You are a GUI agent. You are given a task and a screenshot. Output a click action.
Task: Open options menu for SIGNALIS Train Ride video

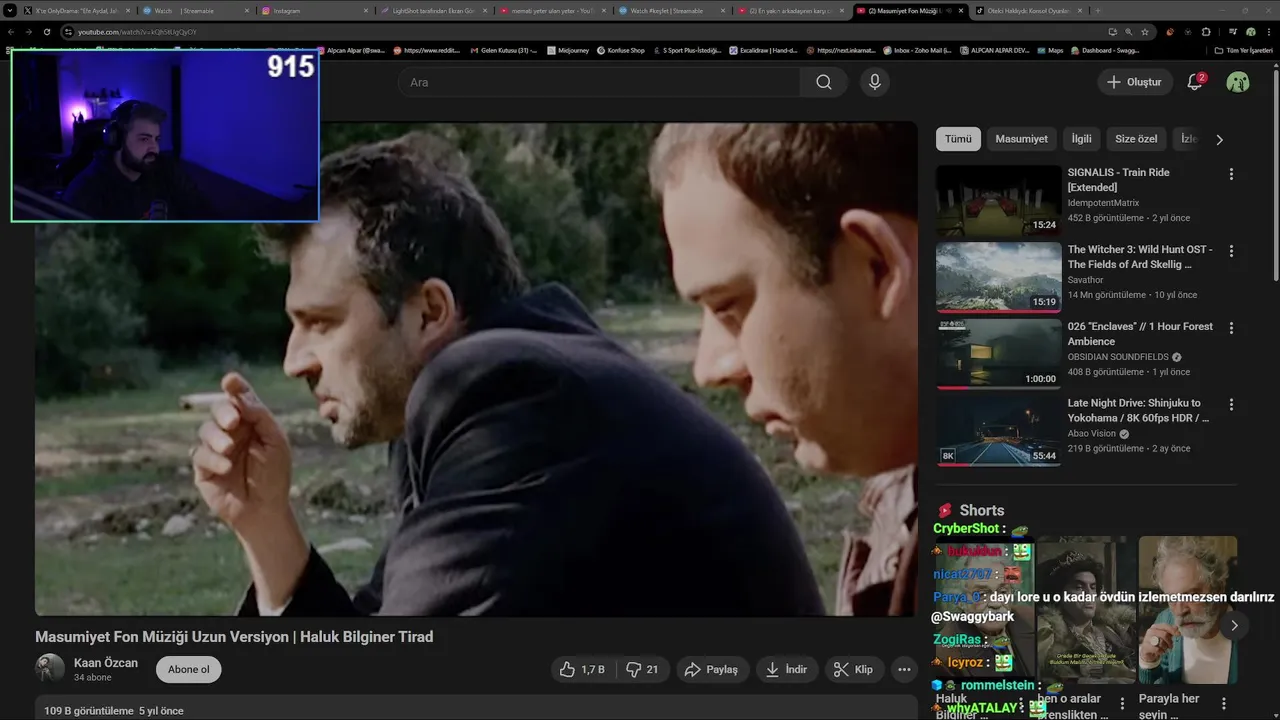pyautogui.click(x=1231, y=174)
